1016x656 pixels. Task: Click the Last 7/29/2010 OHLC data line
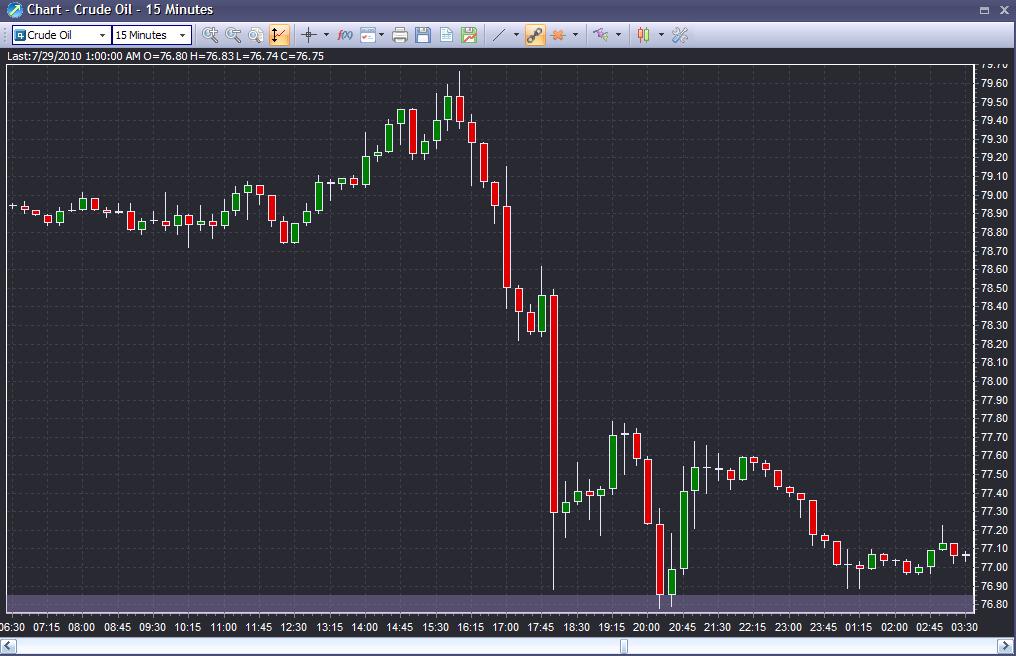tap(165, 56)
